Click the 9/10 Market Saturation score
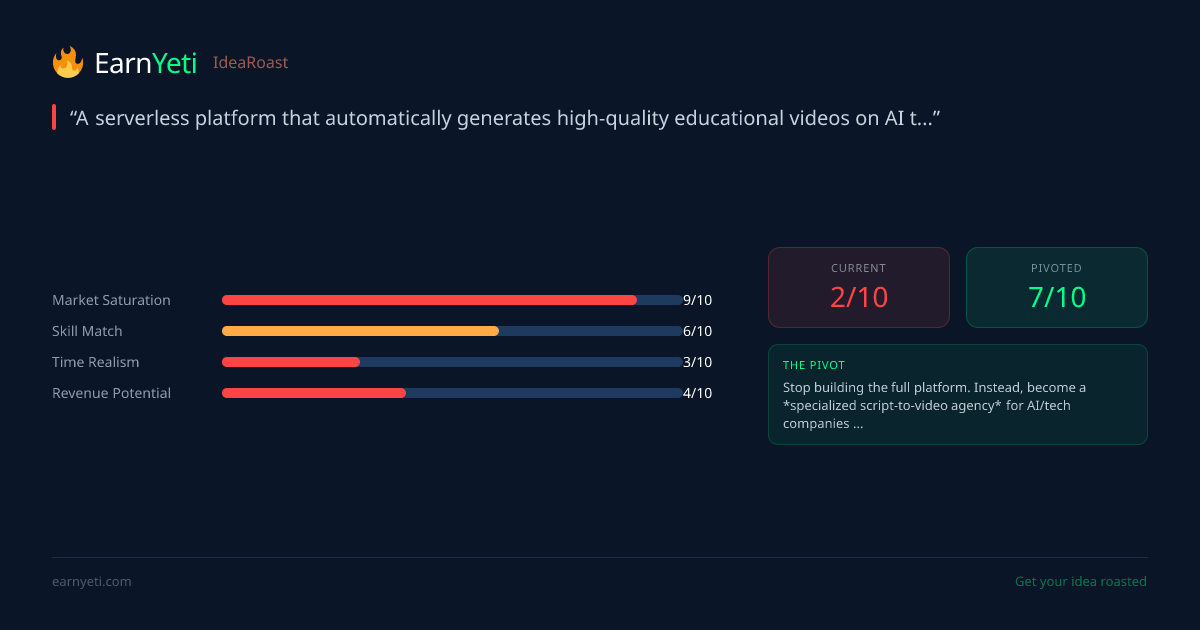Screen dimensions: 1200x630 [x=697, y=300]
